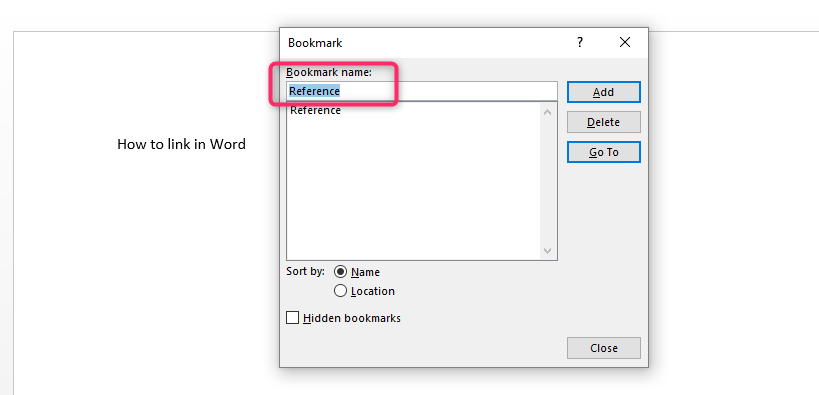Open dialog help via question mark icon
This screenshot has width=819, height=395.
(x=580, y=42)
